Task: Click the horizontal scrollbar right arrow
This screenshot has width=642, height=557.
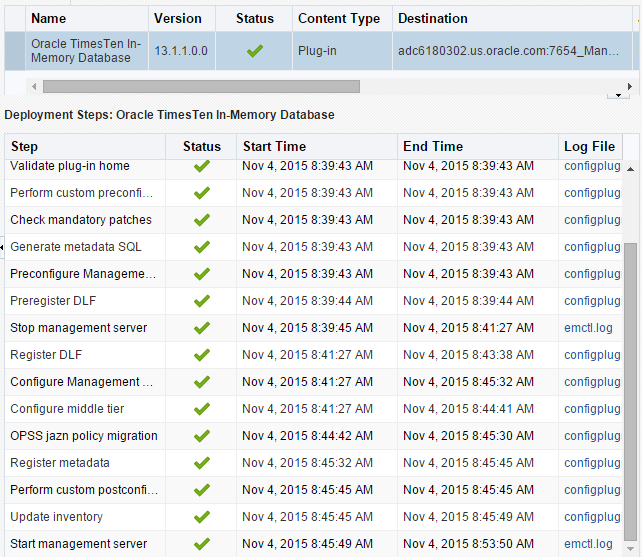Action: [630, 86]
